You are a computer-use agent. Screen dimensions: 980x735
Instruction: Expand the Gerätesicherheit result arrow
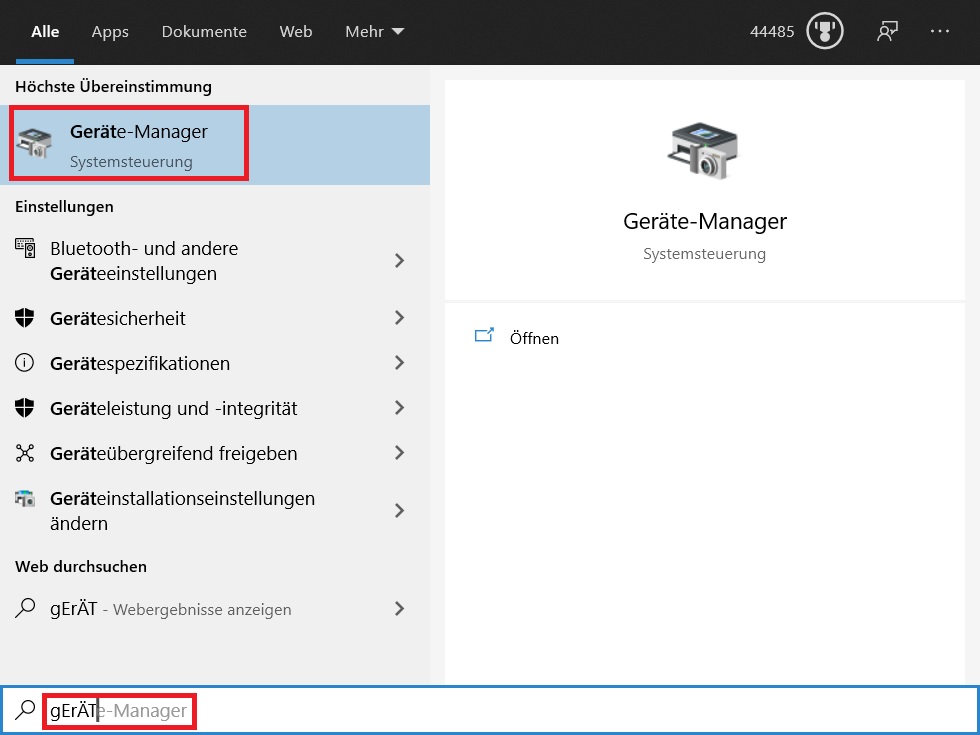[x=399, y=318]
